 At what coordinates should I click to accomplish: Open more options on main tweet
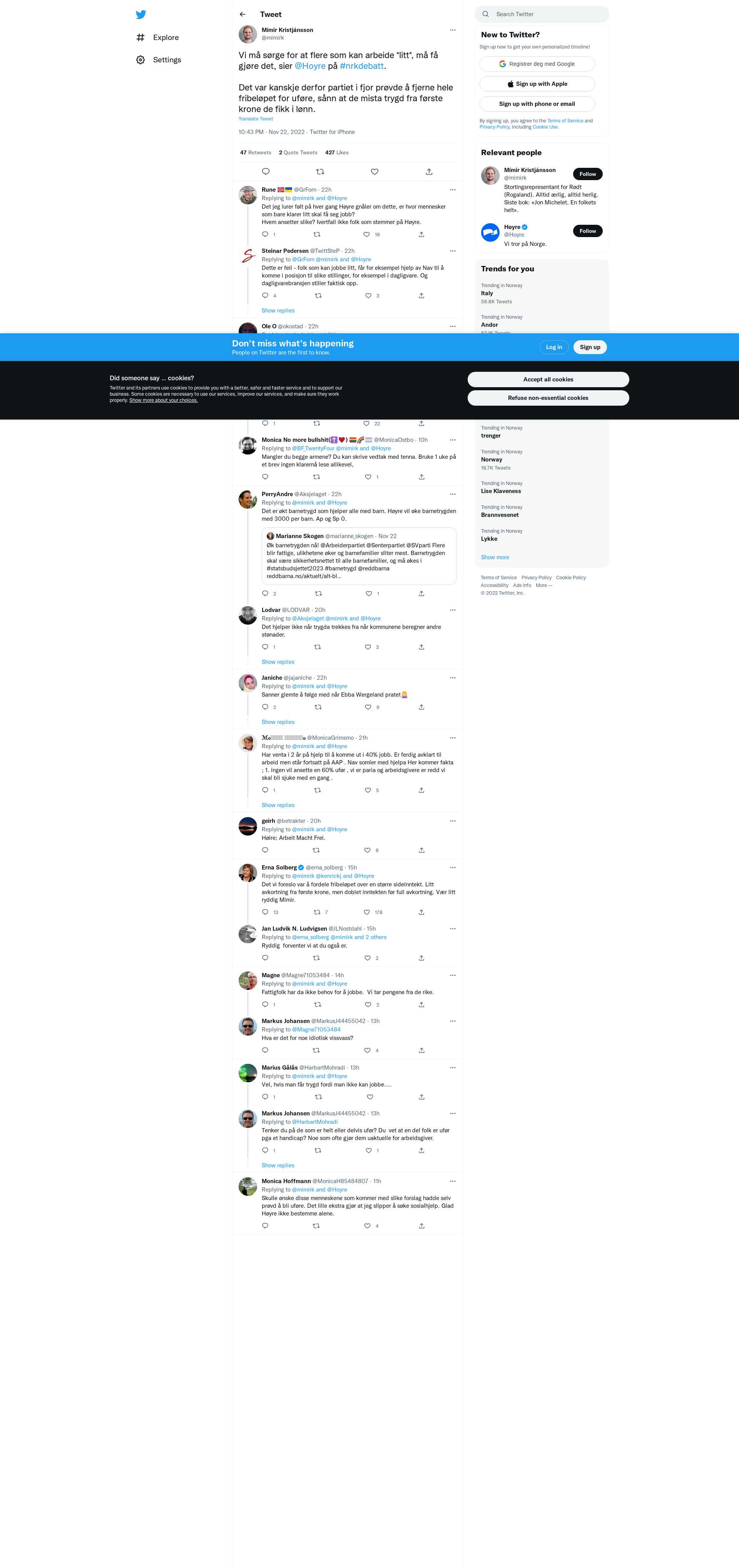(453, 30)
